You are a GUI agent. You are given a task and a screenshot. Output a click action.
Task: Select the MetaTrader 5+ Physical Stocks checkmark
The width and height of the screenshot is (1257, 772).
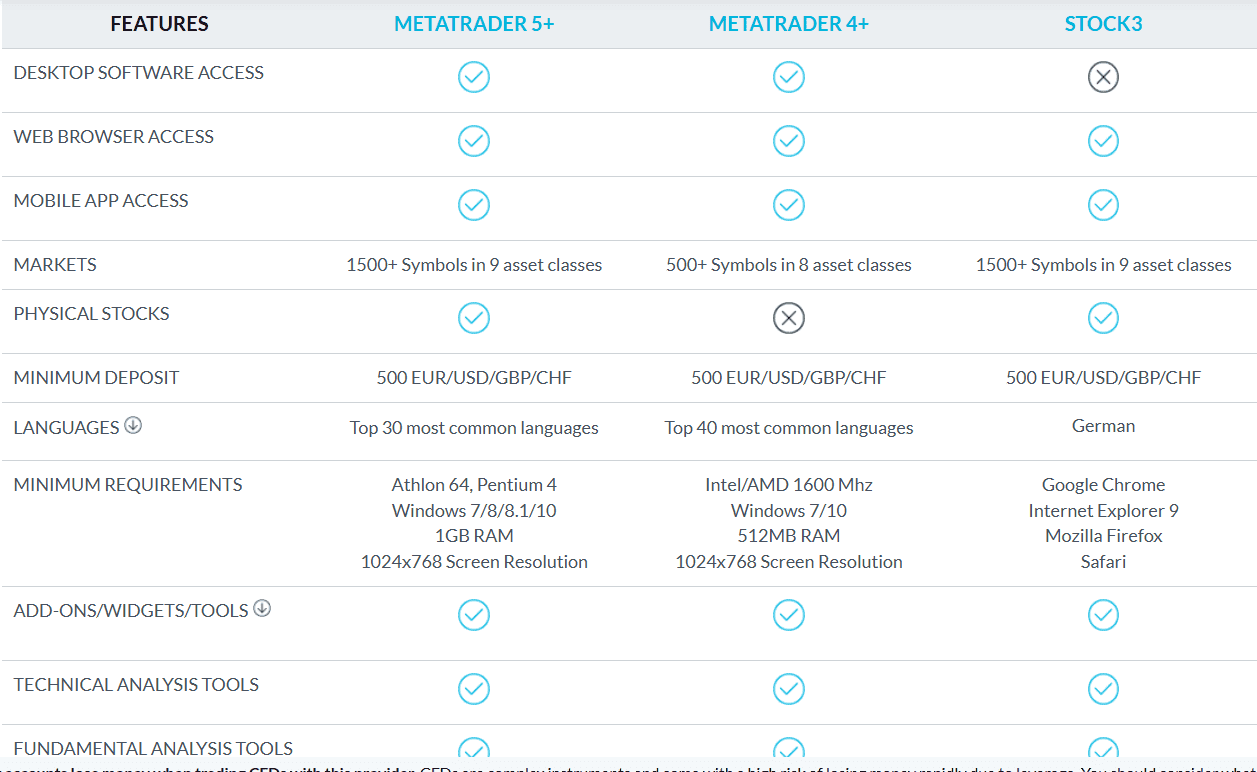tap(474, 318)
